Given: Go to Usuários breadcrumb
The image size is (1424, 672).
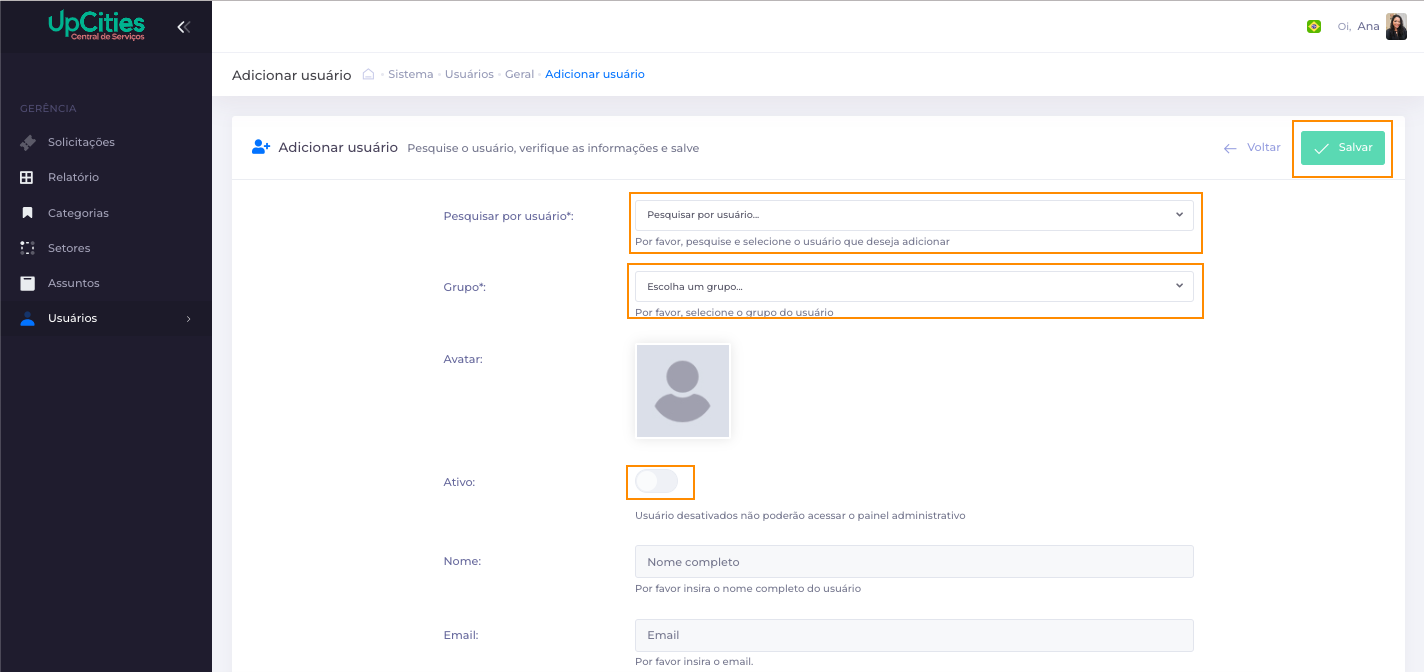Looking at the screenshot, I should [469, 74].
